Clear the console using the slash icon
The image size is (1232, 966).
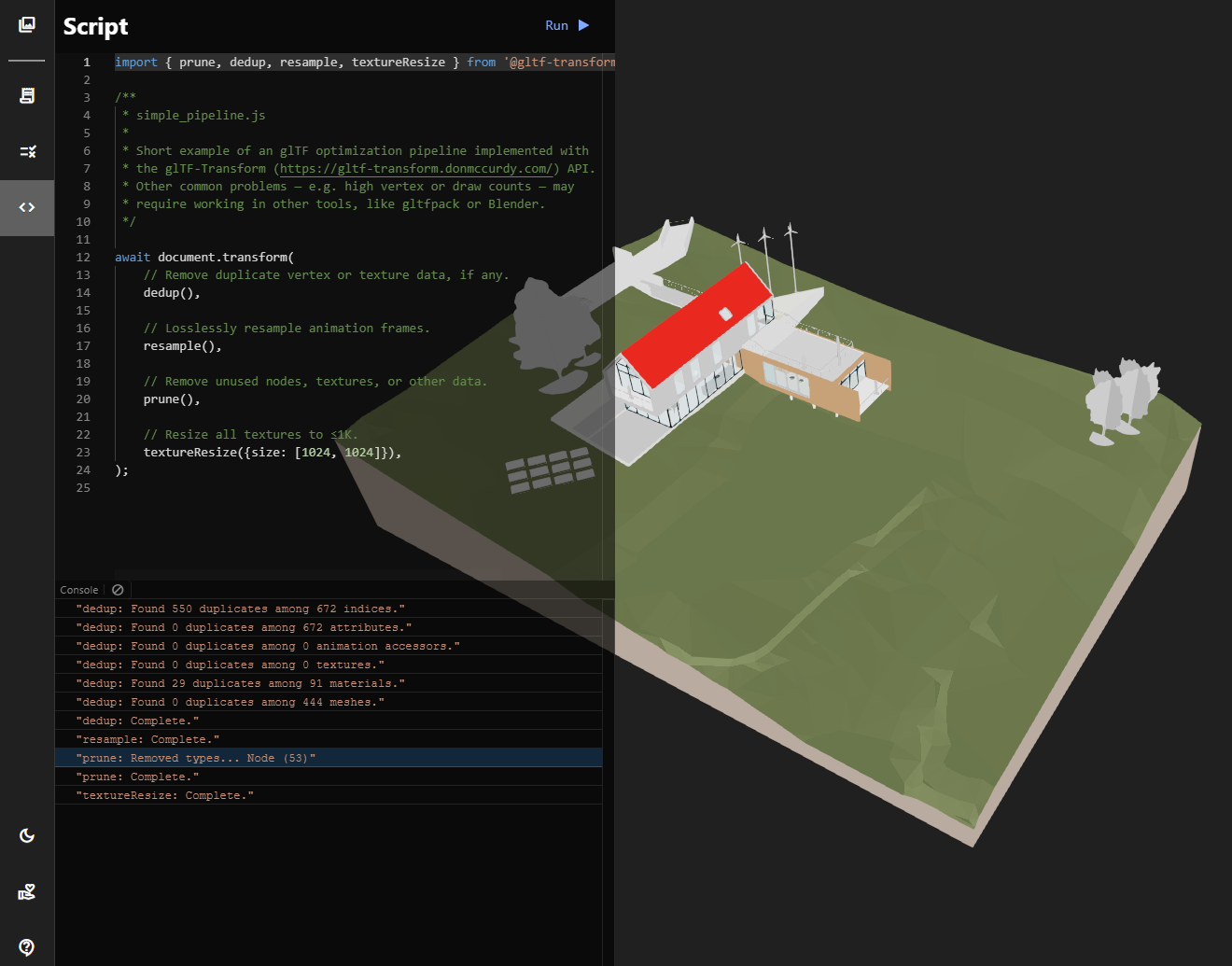tap(117, 589)
